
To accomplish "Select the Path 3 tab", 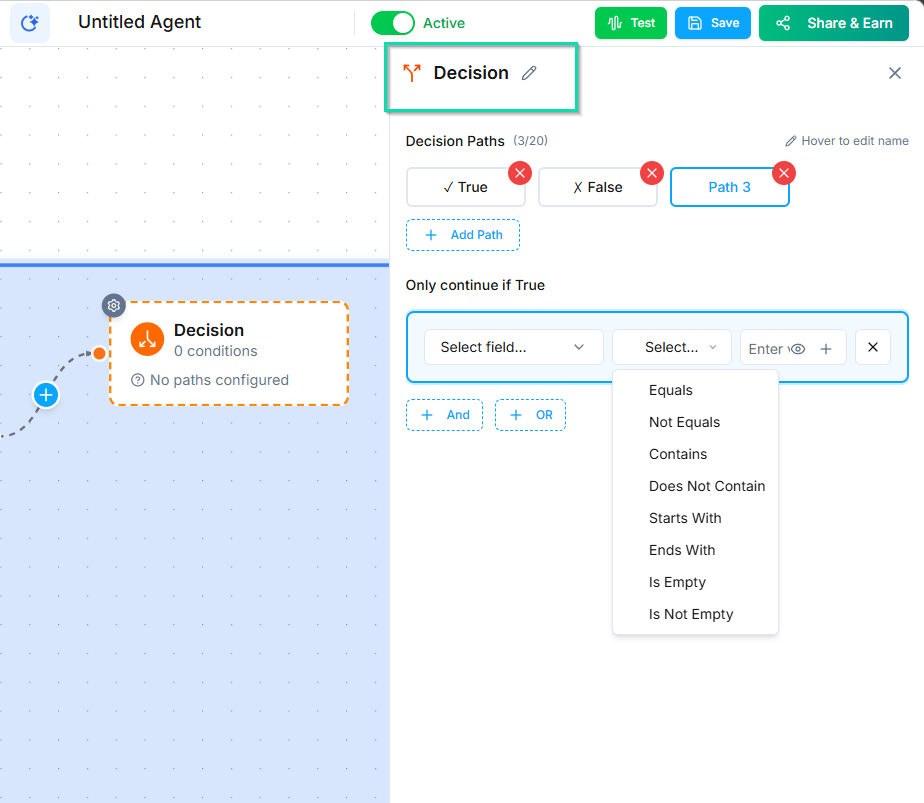I will (730, 187).
